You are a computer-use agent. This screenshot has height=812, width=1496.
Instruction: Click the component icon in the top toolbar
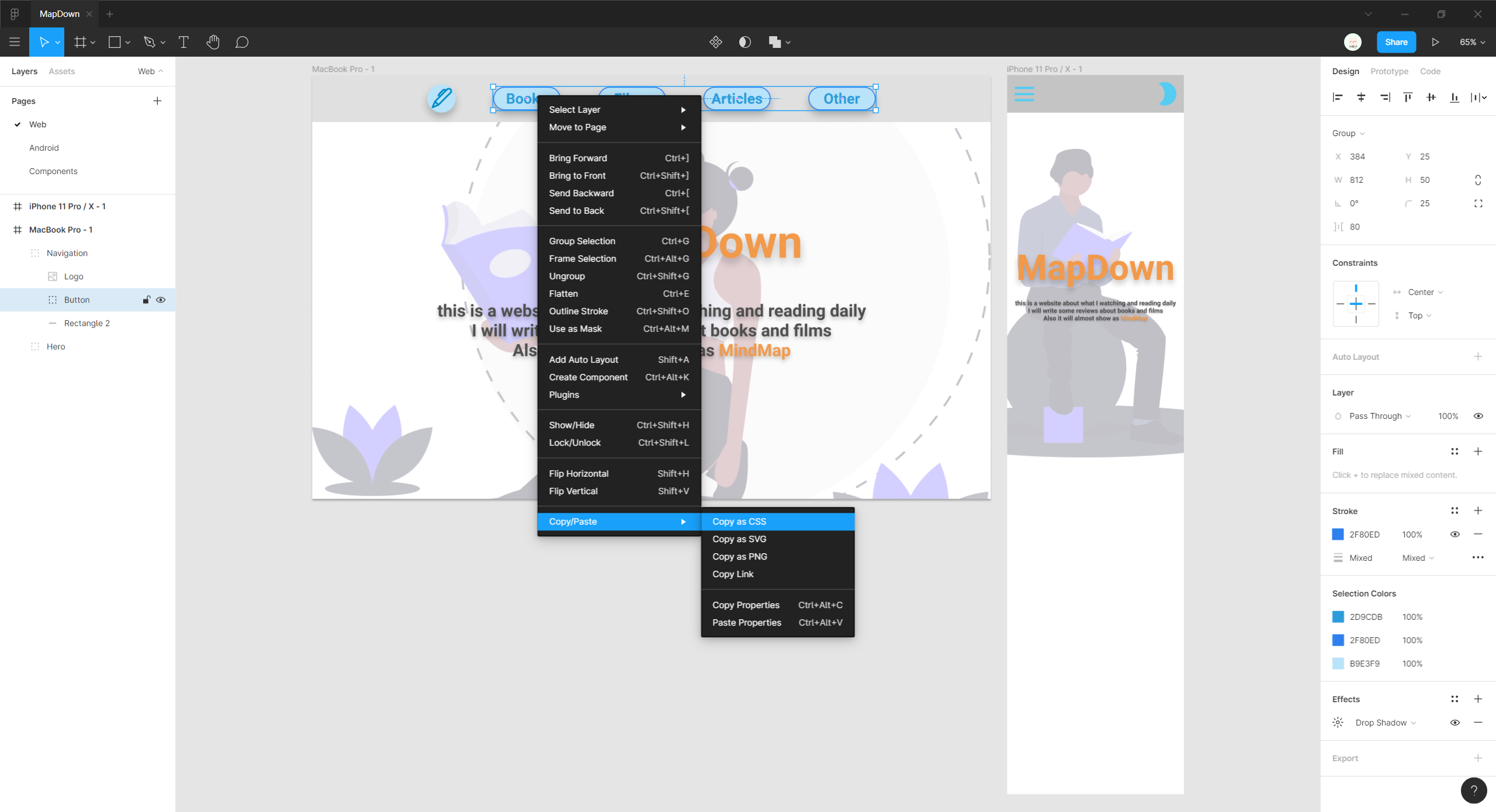pos(716,42)
